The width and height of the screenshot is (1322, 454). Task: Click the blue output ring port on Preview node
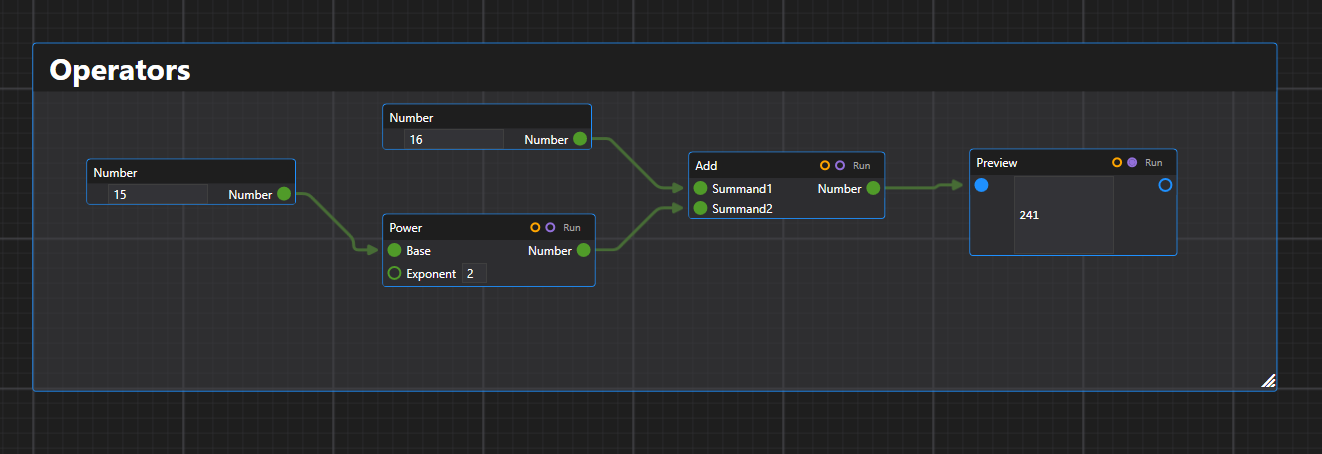tap(1165, 185)
